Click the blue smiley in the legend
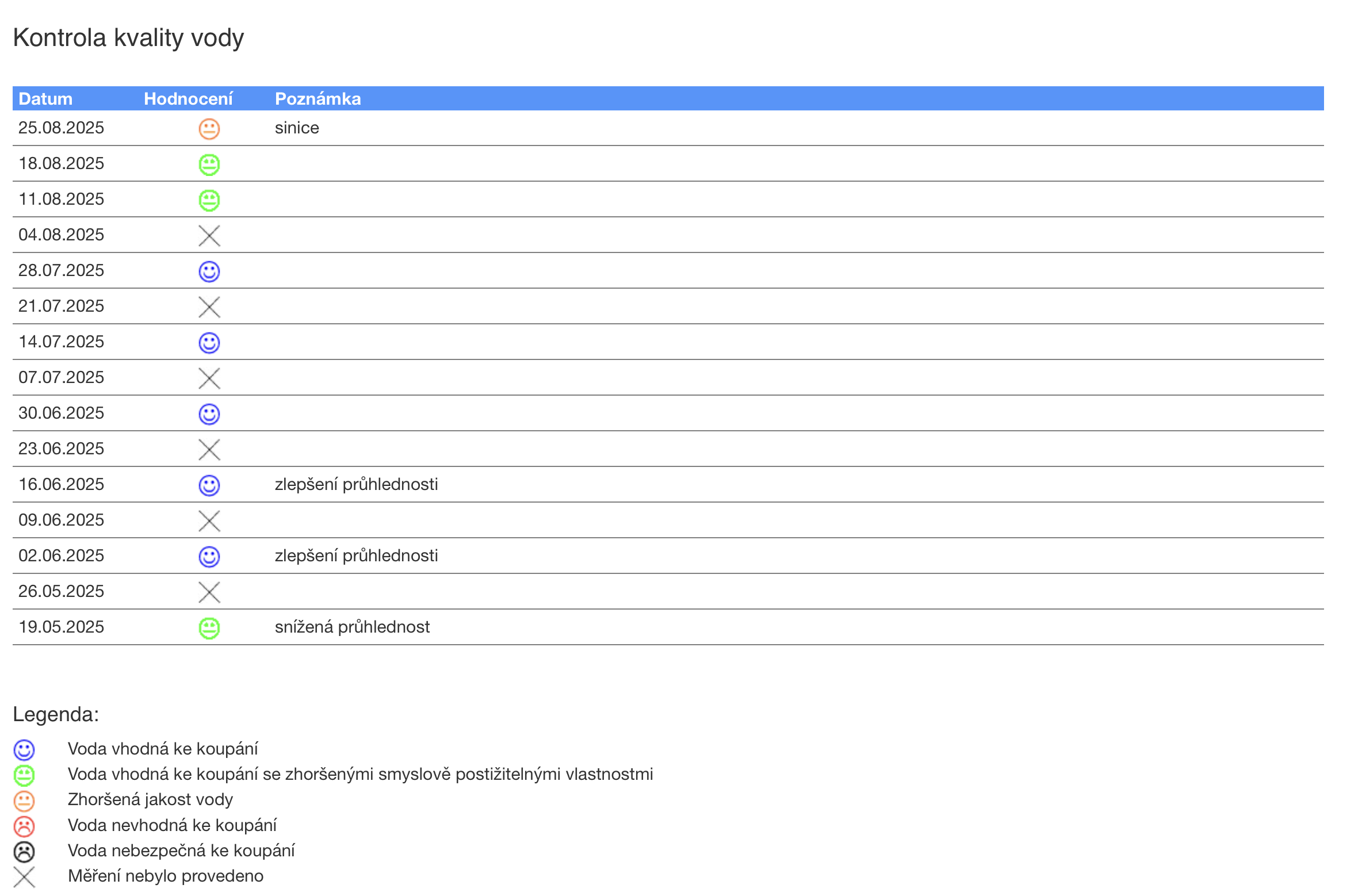Screen dimensions: 1362x896 tap(24, 750)
